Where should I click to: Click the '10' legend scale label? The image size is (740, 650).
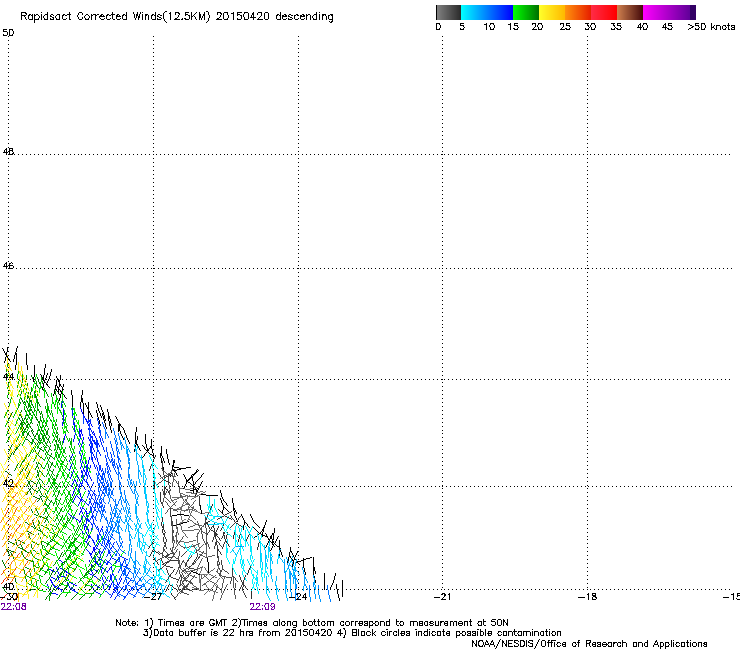[489, 27]
